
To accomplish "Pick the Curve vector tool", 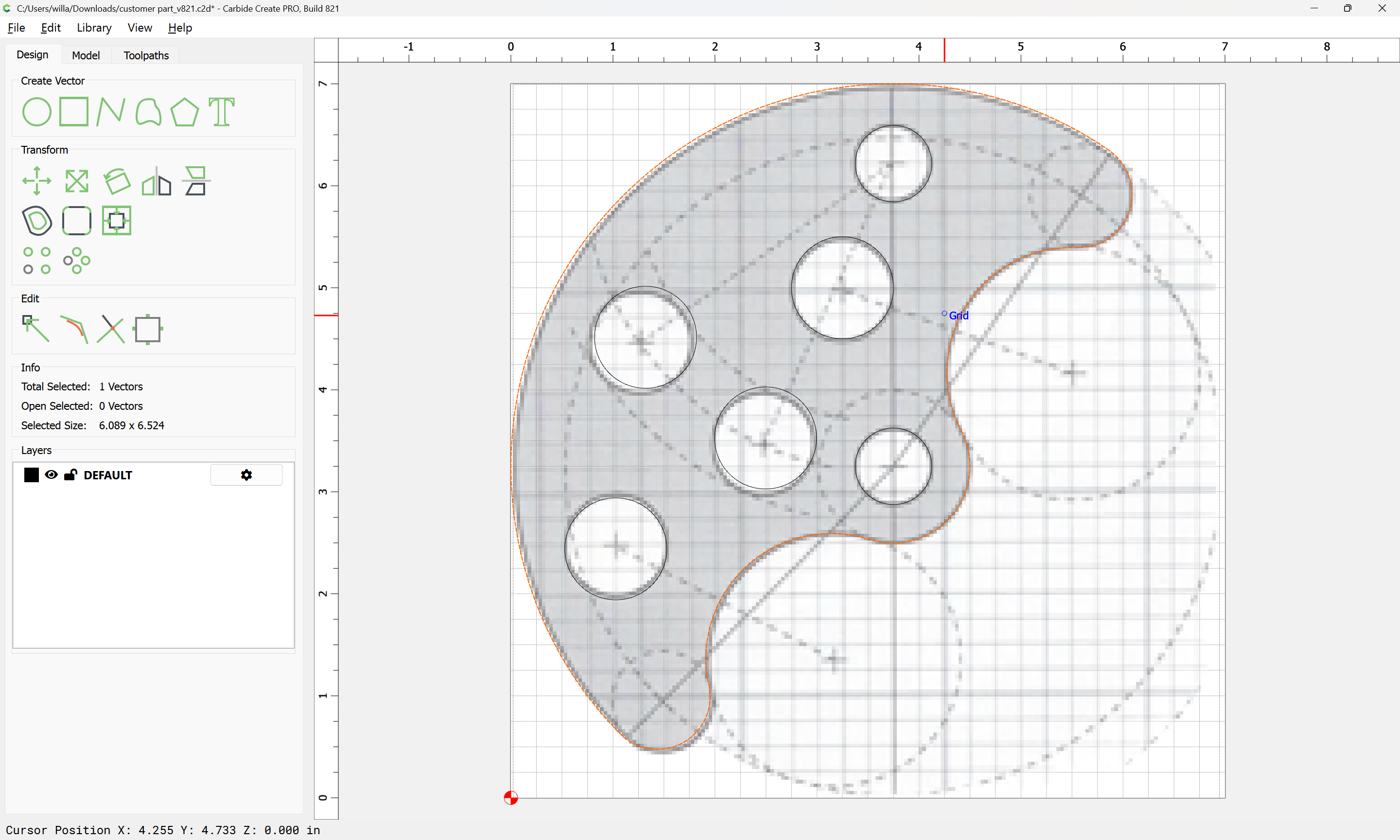I will [x=148, y=111].
